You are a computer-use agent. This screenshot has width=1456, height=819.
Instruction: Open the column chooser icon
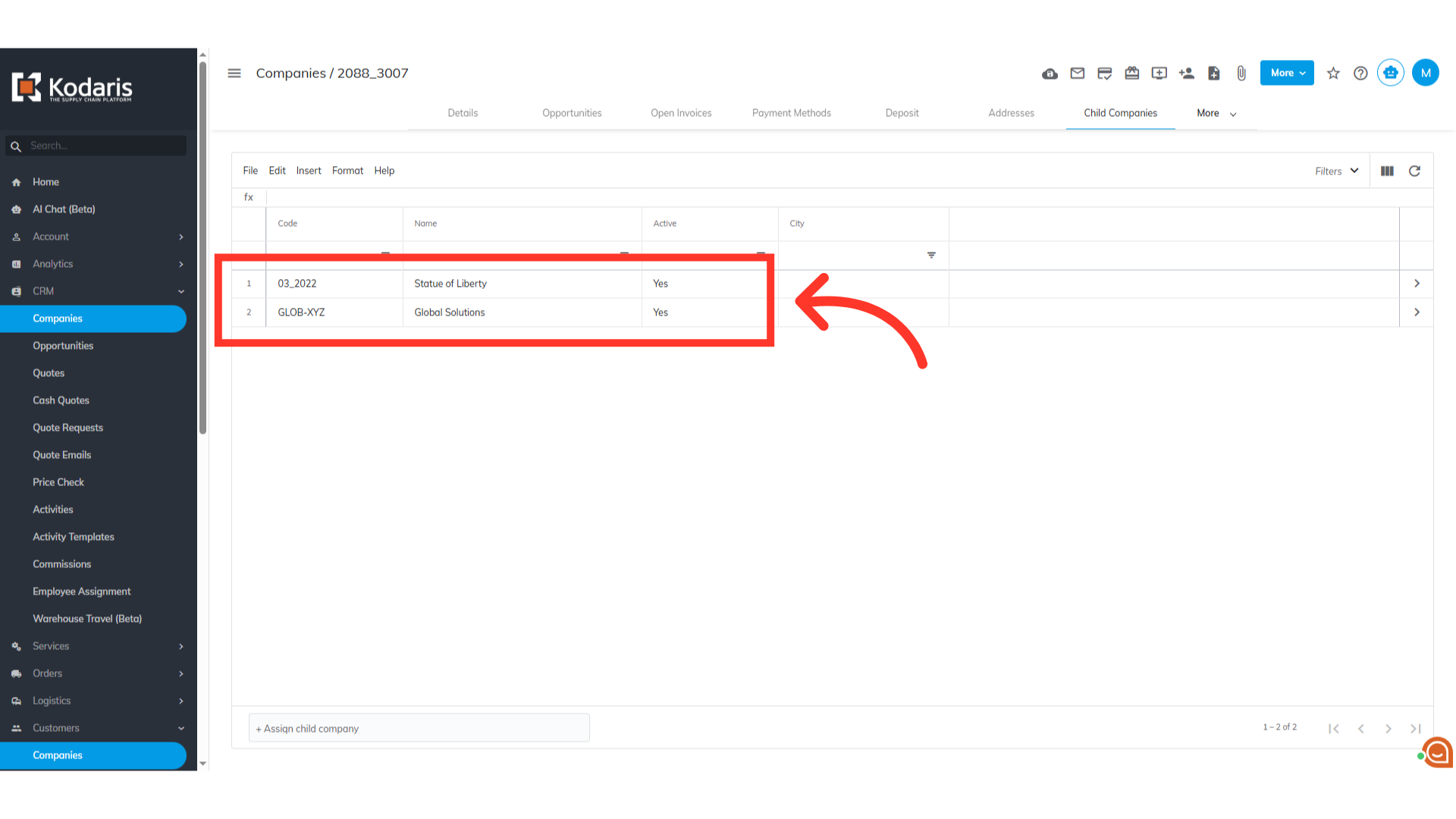1387,171
